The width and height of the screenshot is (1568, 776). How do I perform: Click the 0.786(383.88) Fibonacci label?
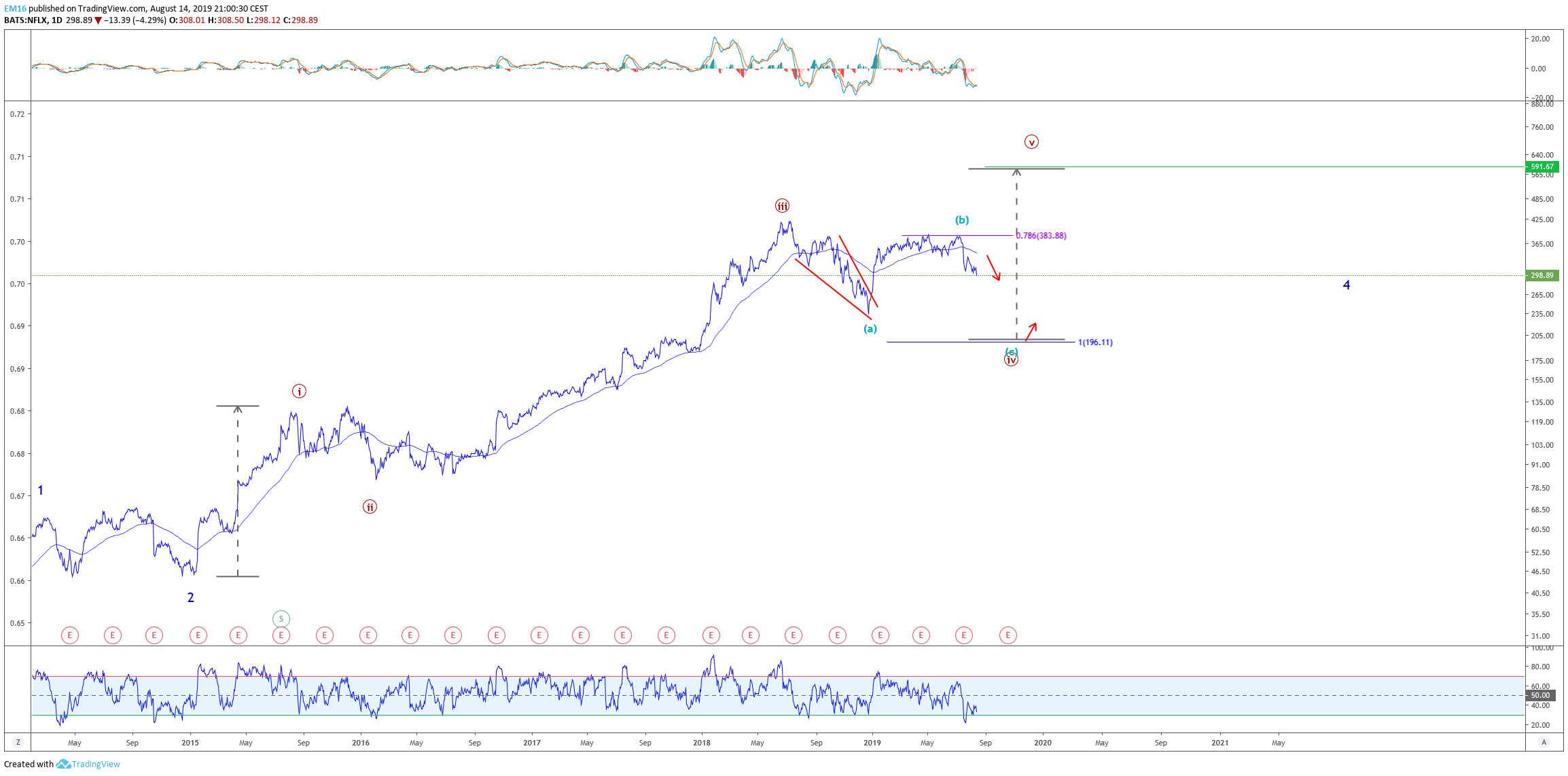(1041, 236)
